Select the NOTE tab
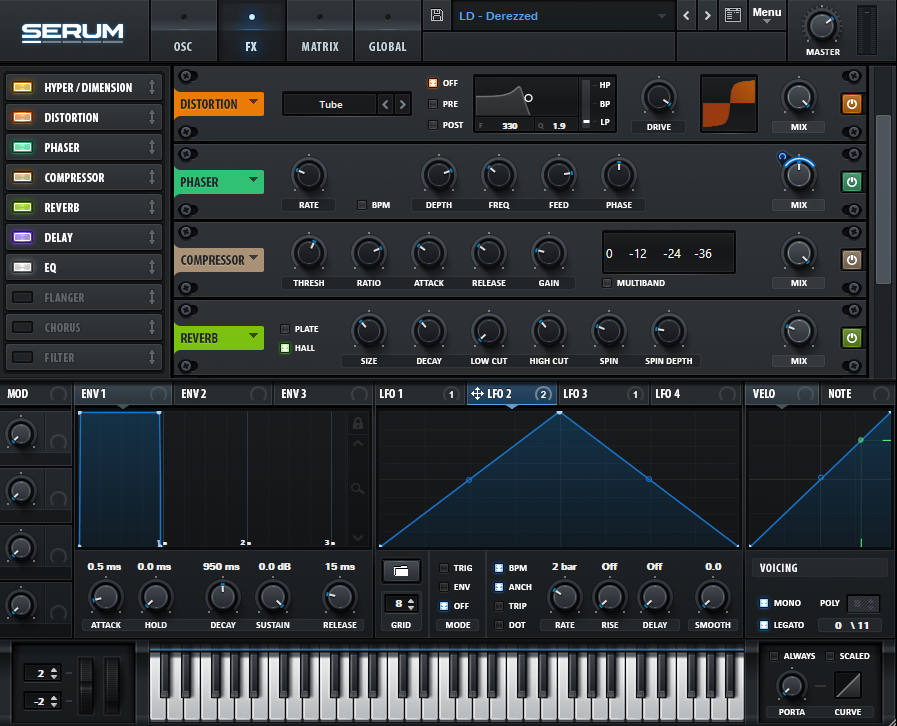897x726 pixels. tap(858, 394)
